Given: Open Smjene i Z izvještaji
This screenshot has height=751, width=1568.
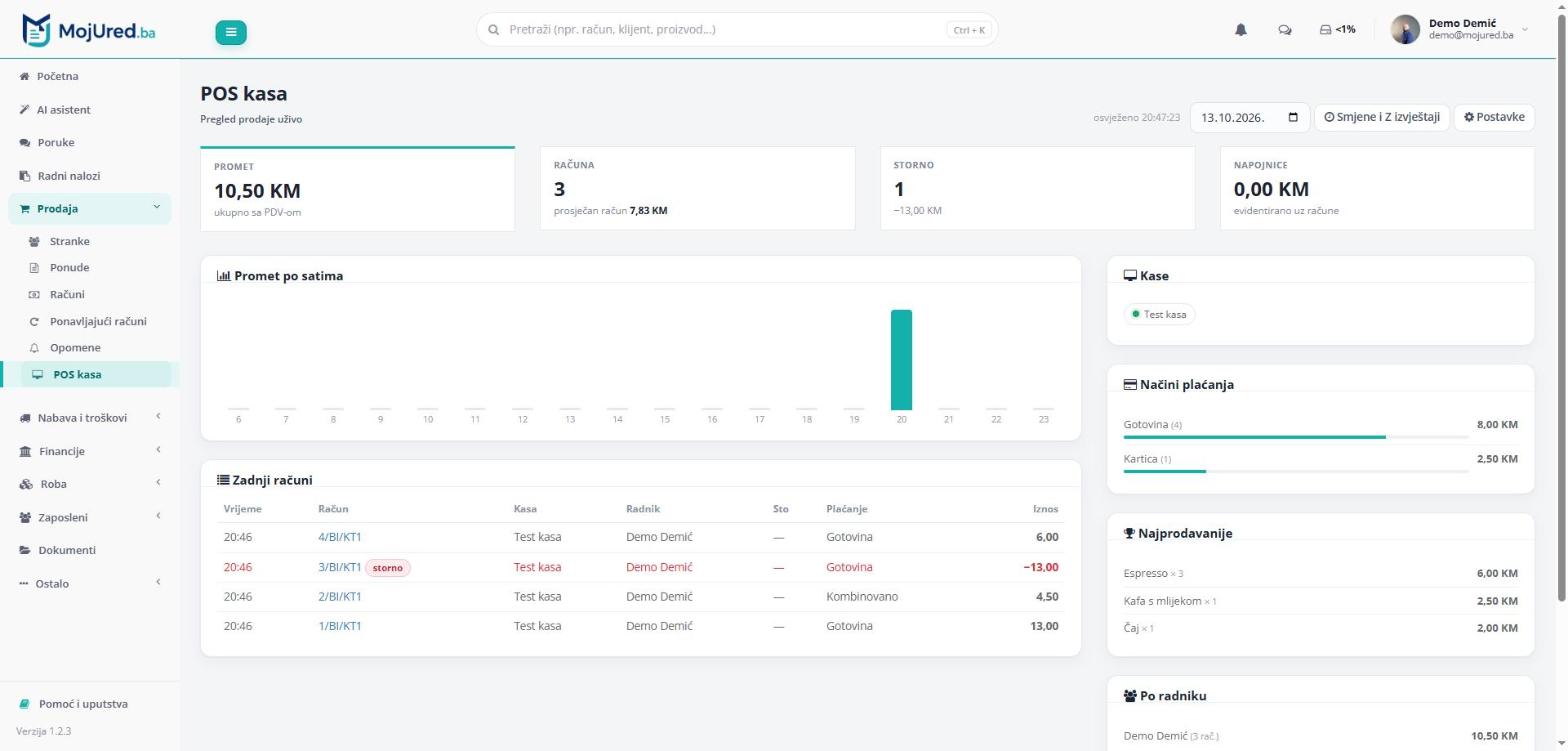Looking at the screenshot, I should click(x=1381, y=117).
